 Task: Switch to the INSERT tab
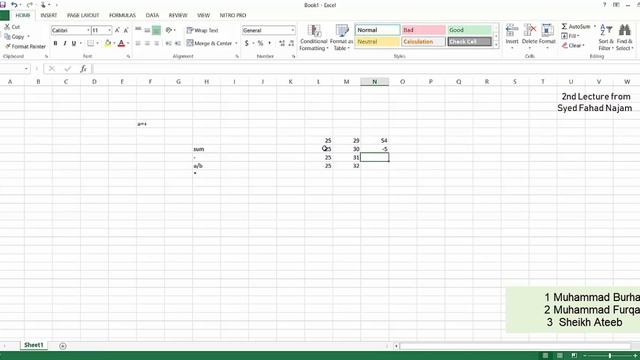coord(49,15)
